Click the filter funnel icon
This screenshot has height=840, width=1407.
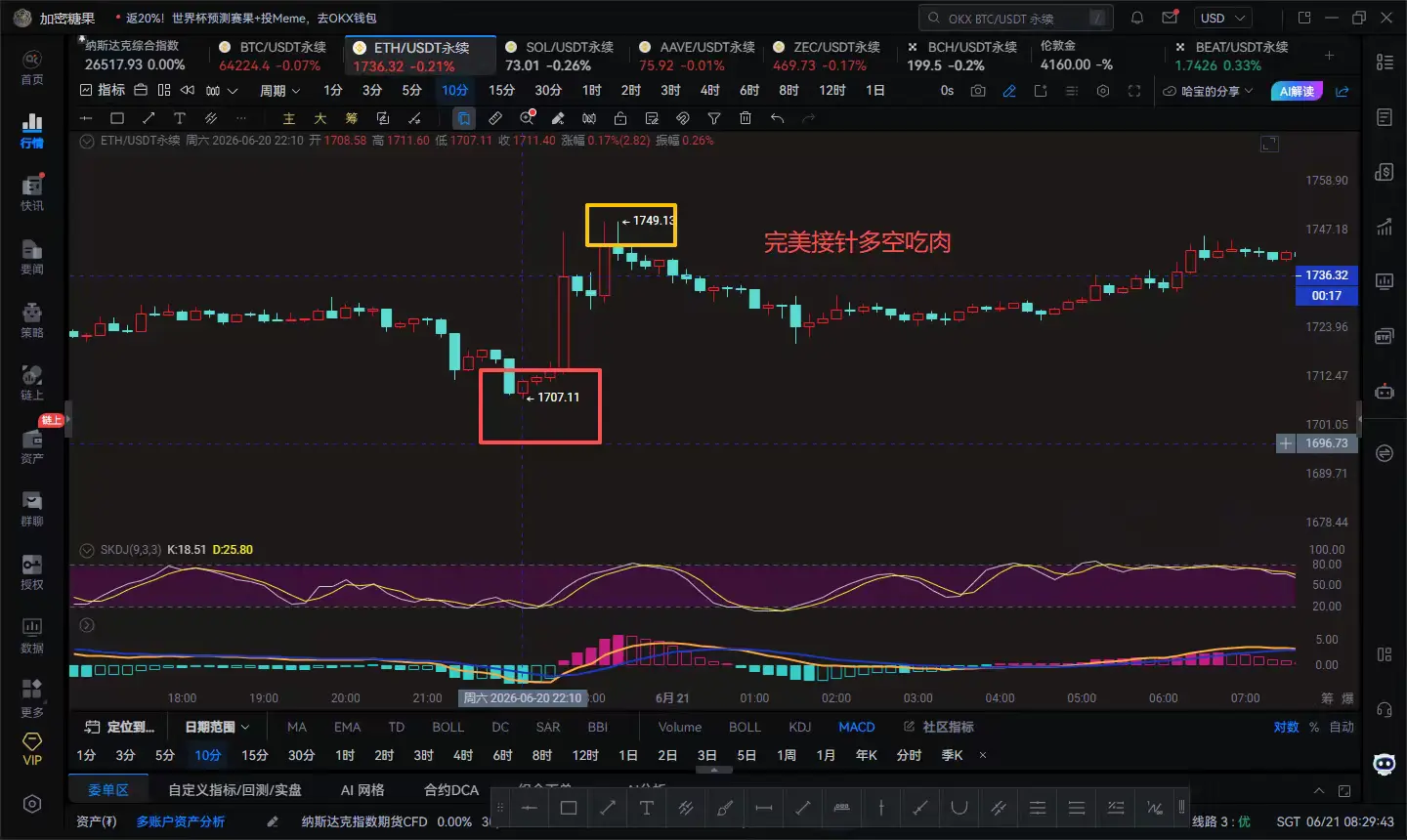coord(714,118)
